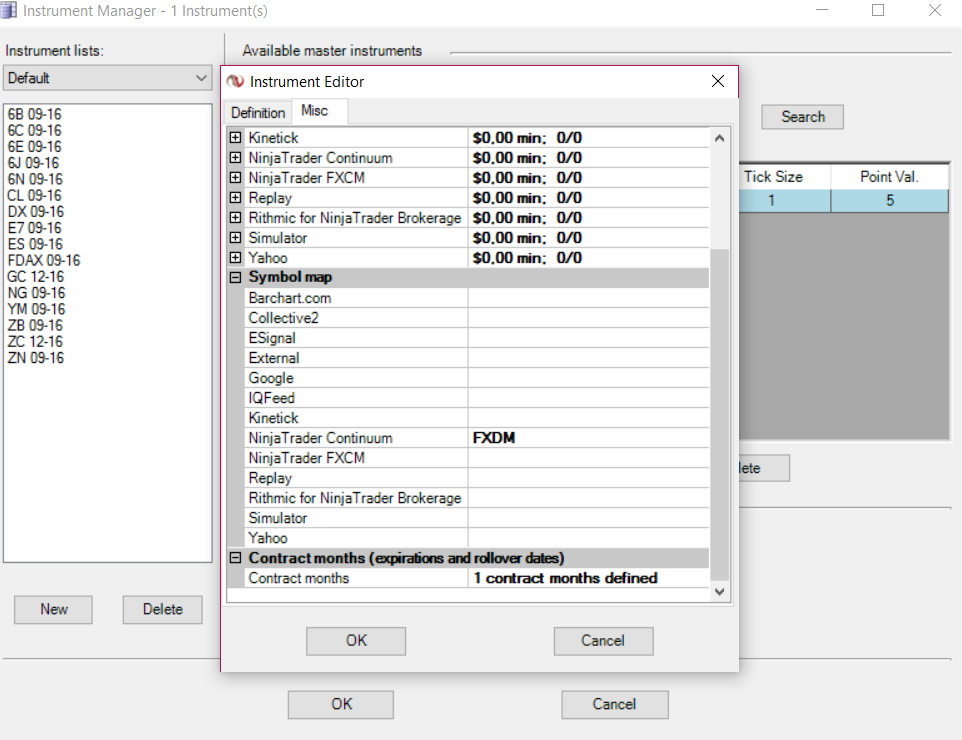Maximize the Instrument Manager window
Screen dimensions: 962x740
pyautogui.click(x=878, y=10)
